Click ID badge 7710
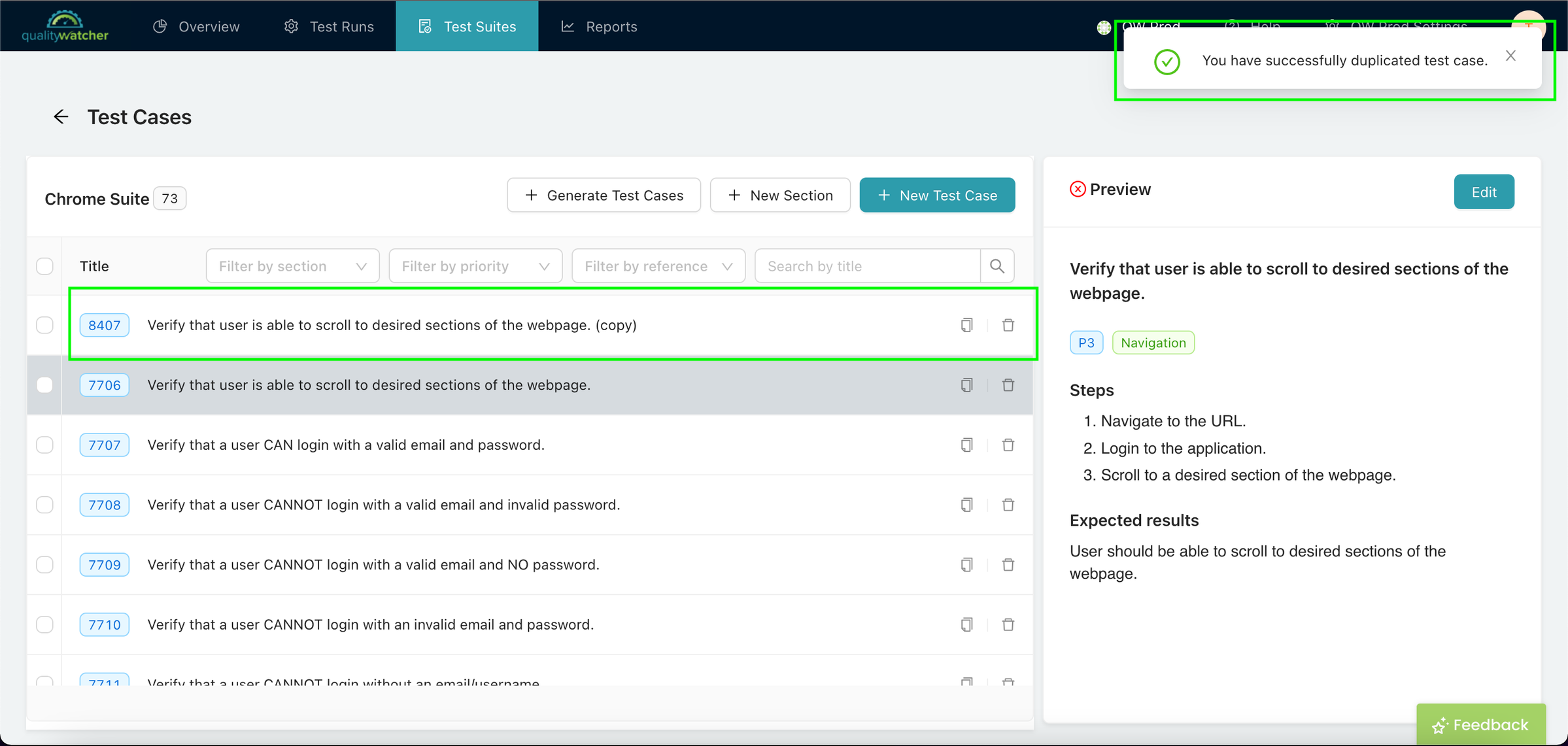This screenshot has height=746, width=1568. coord(105,625)
